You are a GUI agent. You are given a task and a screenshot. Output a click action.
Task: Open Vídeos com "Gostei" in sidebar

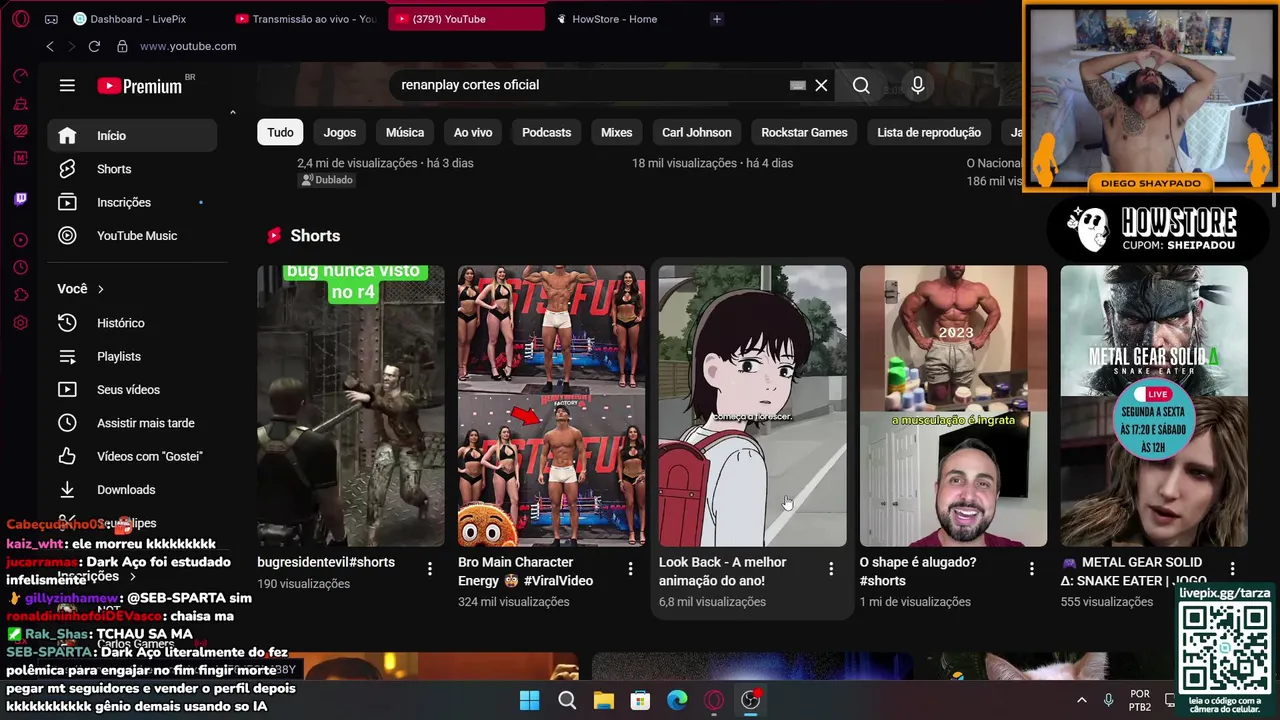pos(132,456)
